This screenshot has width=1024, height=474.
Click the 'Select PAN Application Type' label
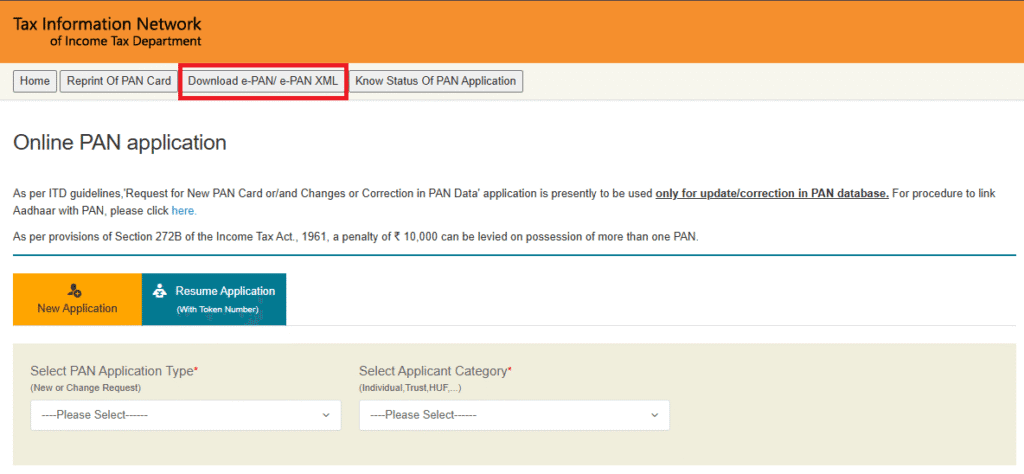pyautogui.click(x=112, y=371)
